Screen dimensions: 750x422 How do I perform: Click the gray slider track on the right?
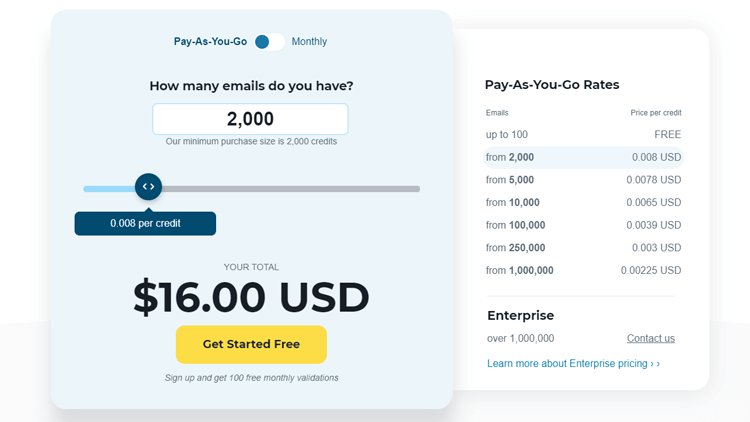coord(291,189)
